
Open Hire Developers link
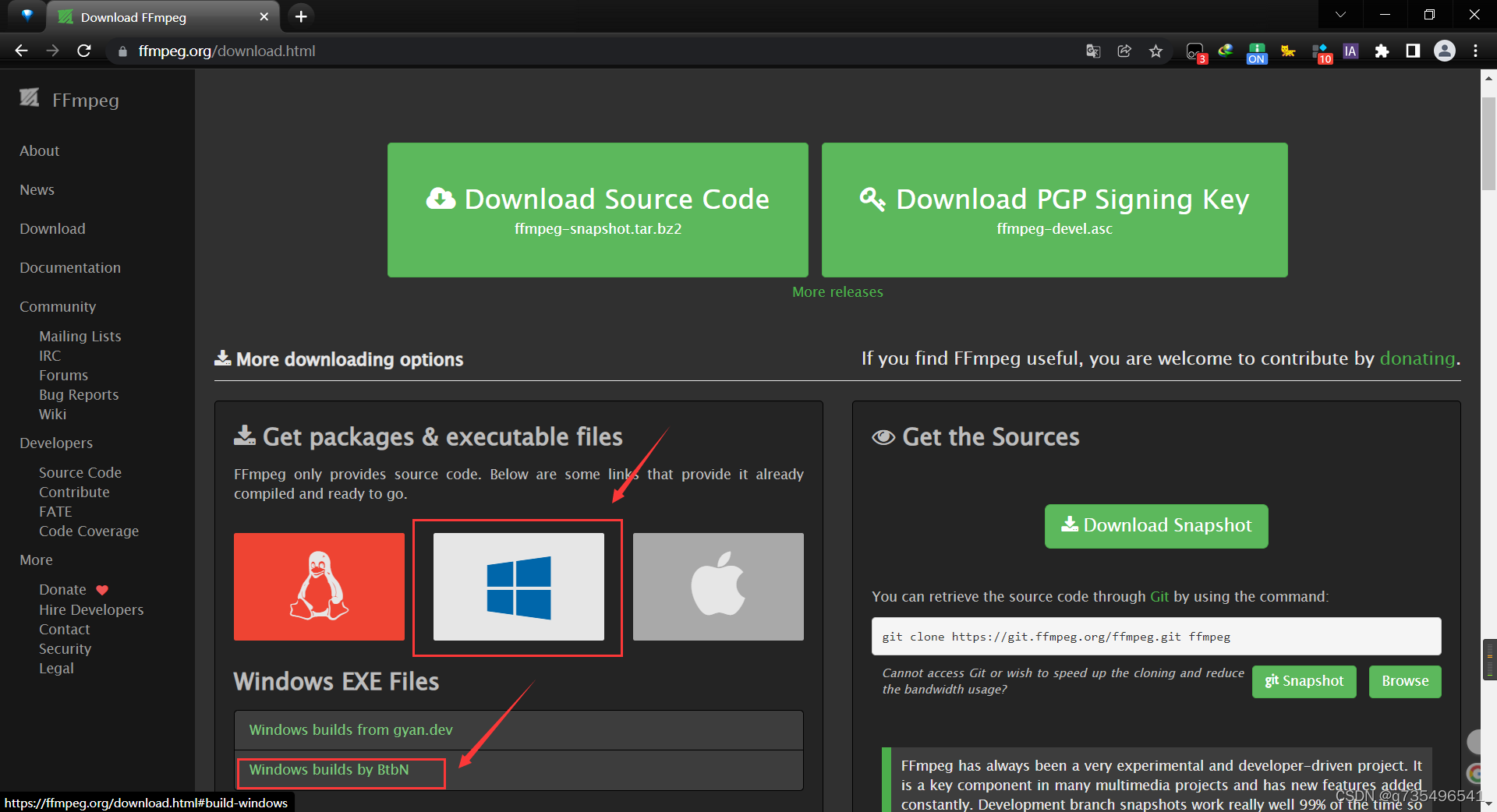tap(91, 610)
